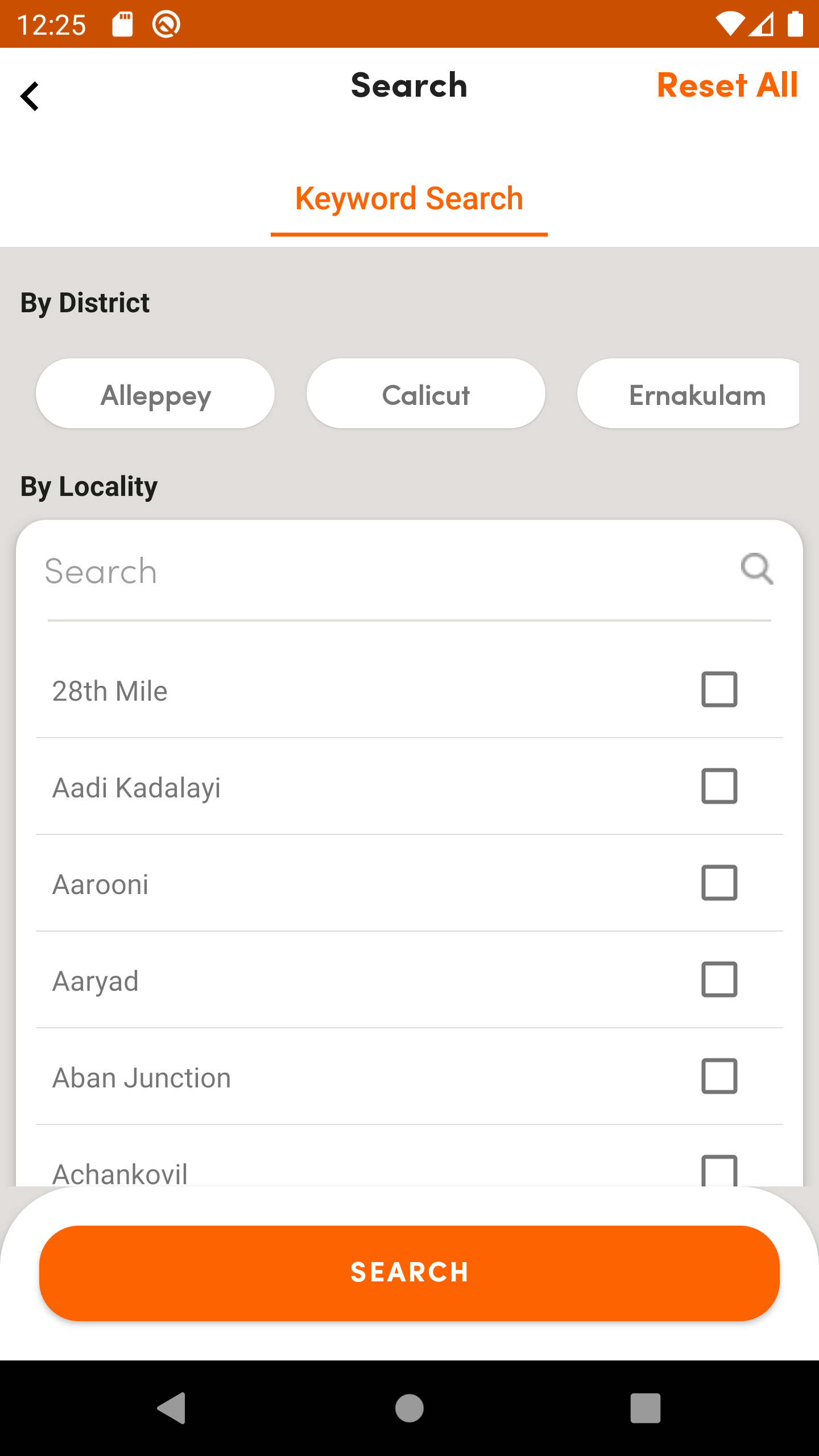Tap the orange SEARCH button
This screenshot has width=819, height=1456.
coord(409,1273)
